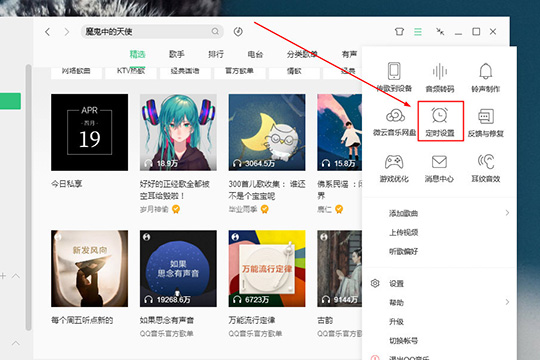Click the song recognition icon beside search

point(238,32)
